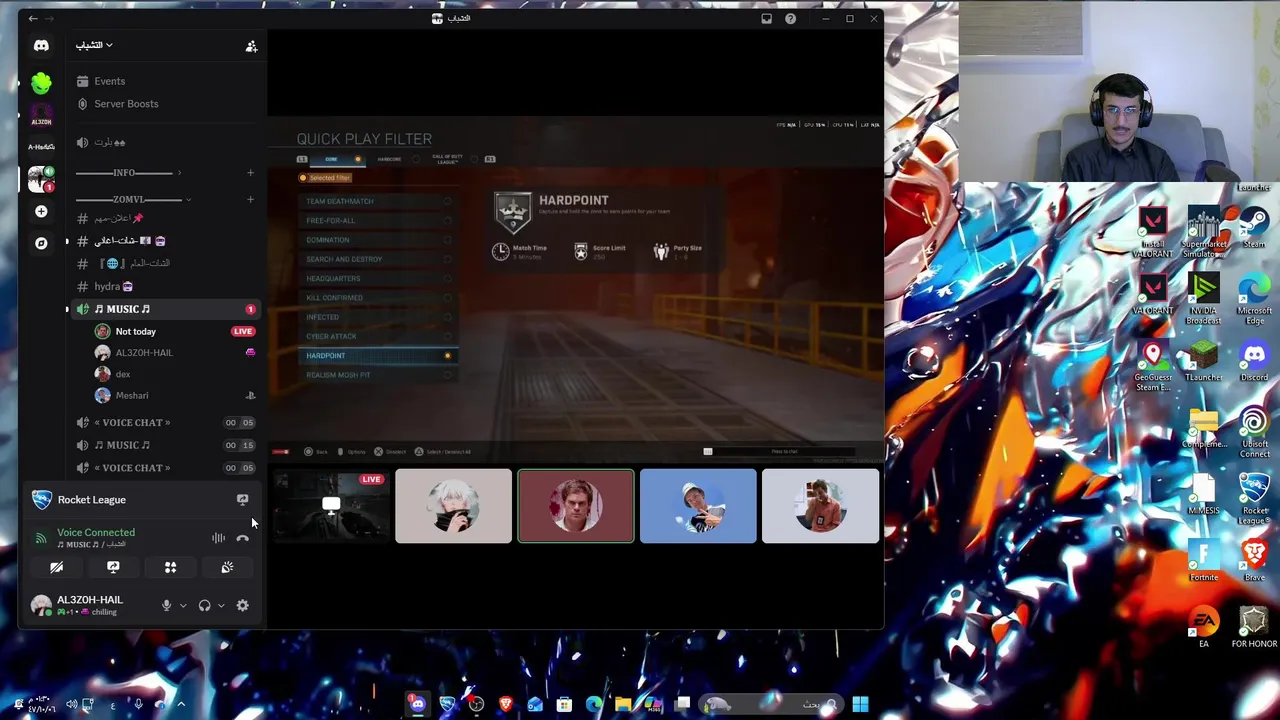Open the EA desktop icon
Image resolution: width=1280 pixels, height=720 pixels.
coord(1204,627)
